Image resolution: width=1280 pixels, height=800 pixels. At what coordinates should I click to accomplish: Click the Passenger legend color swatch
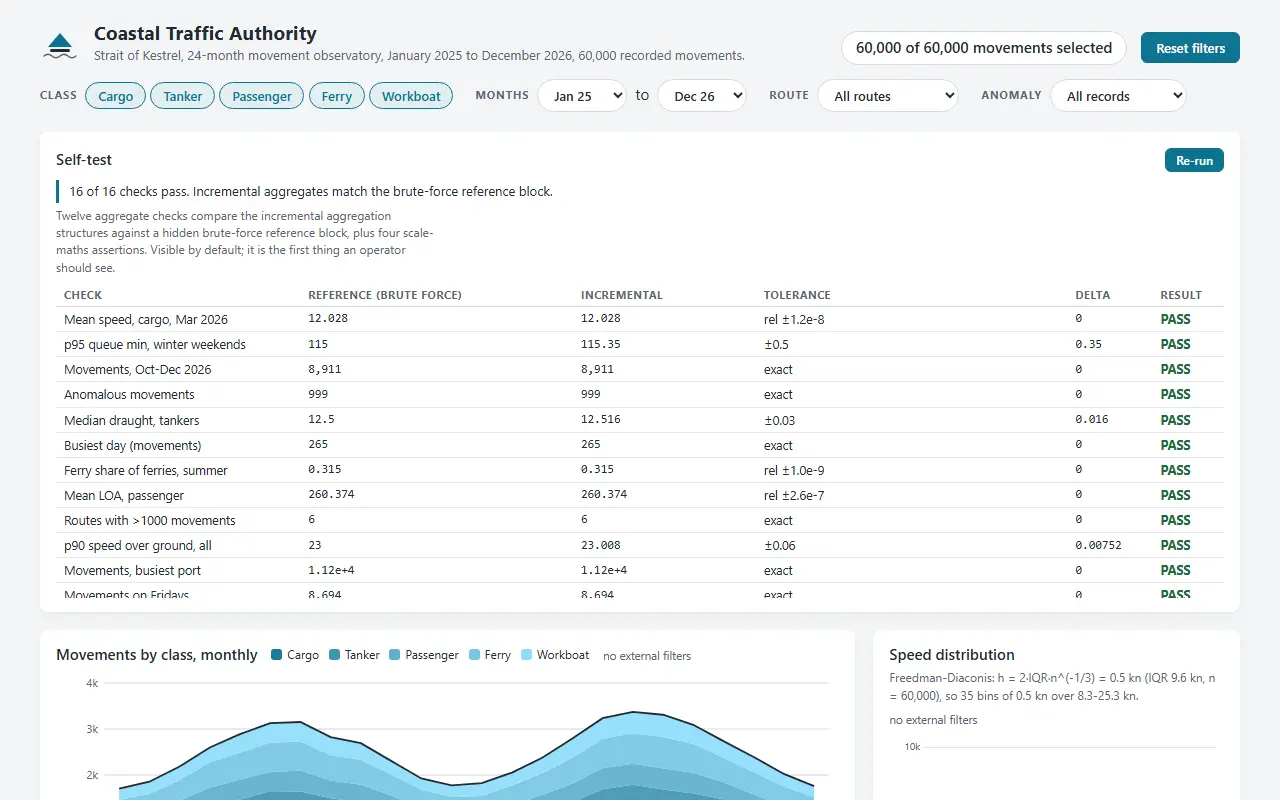[395, 655]
